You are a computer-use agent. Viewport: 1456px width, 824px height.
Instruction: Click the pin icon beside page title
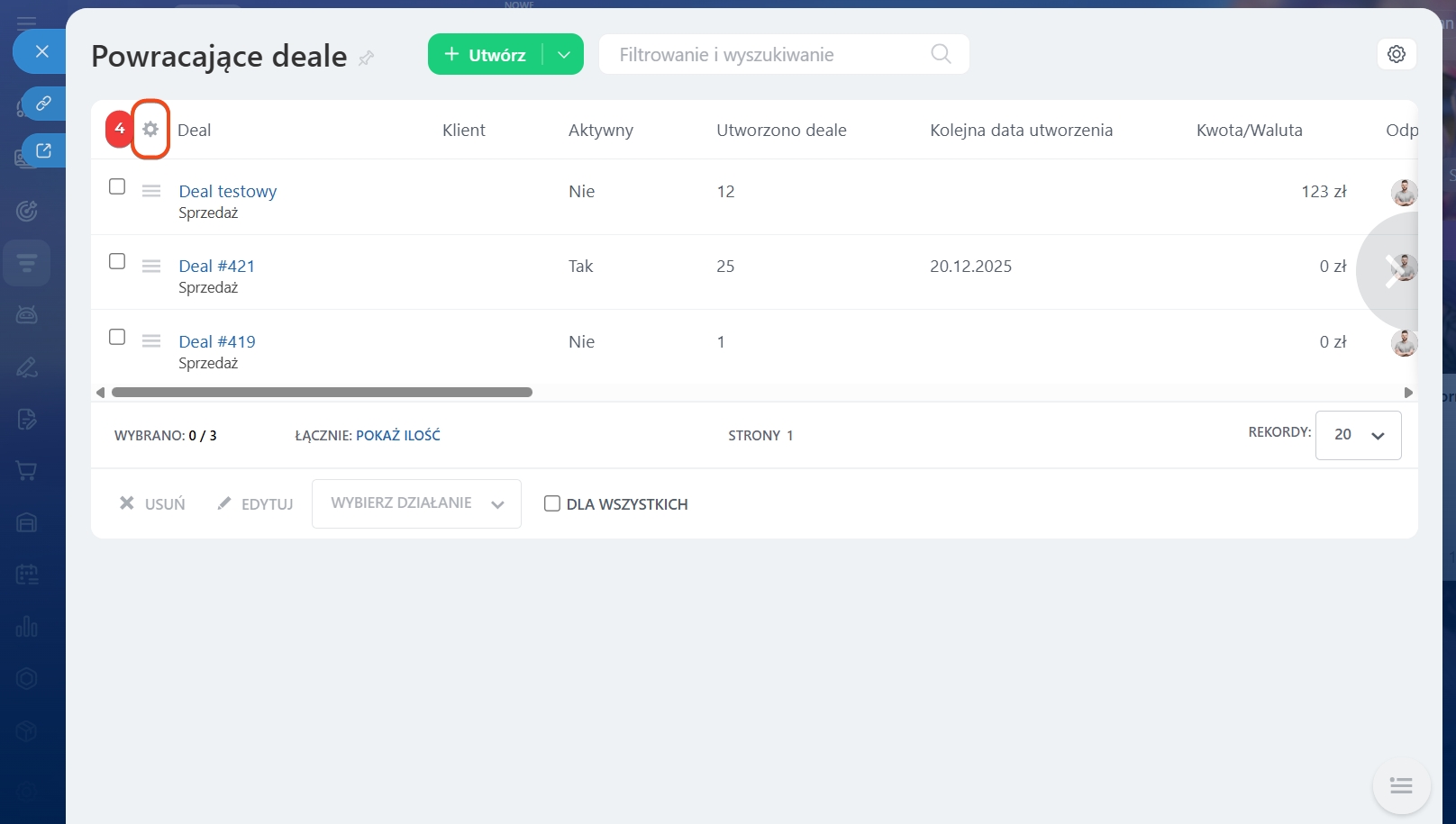click(x=366, y=59)
